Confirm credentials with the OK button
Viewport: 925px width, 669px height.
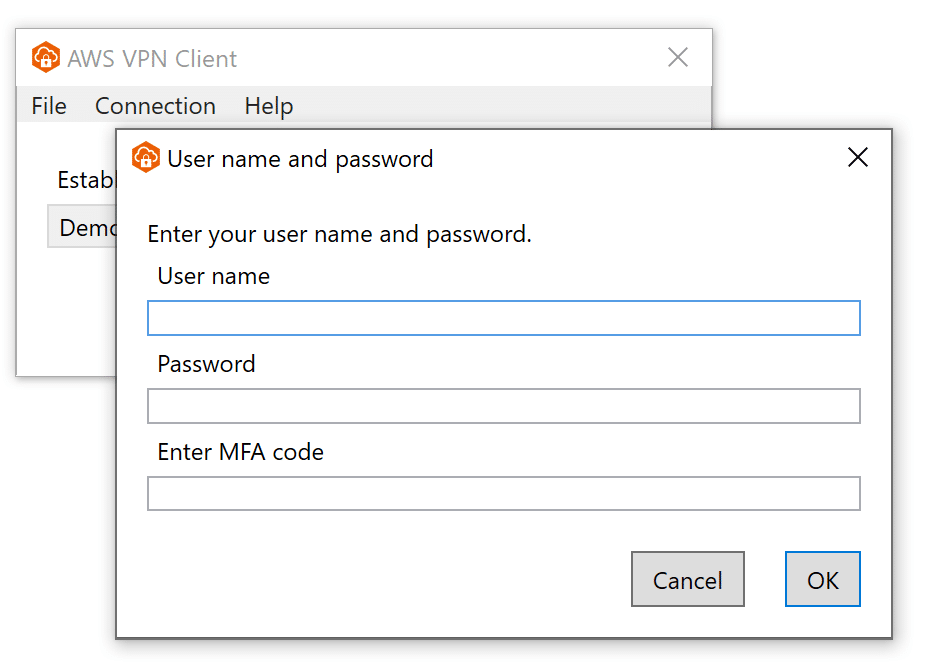pyautogui.click(x=822, y=580)
